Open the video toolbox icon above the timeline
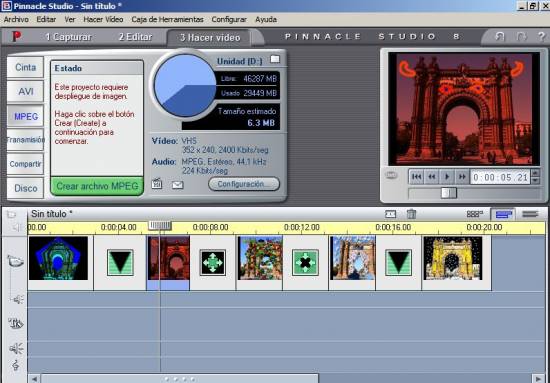 [x=12, y=214]
